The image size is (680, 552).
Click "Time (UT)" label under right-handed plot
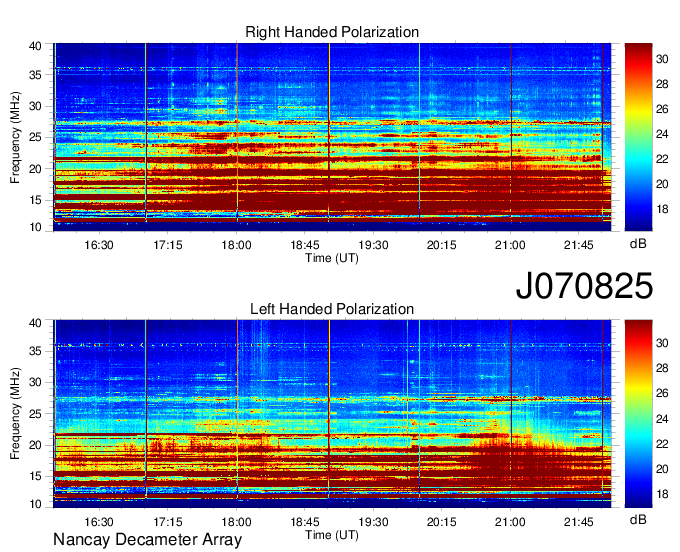[x=332, y=258]
